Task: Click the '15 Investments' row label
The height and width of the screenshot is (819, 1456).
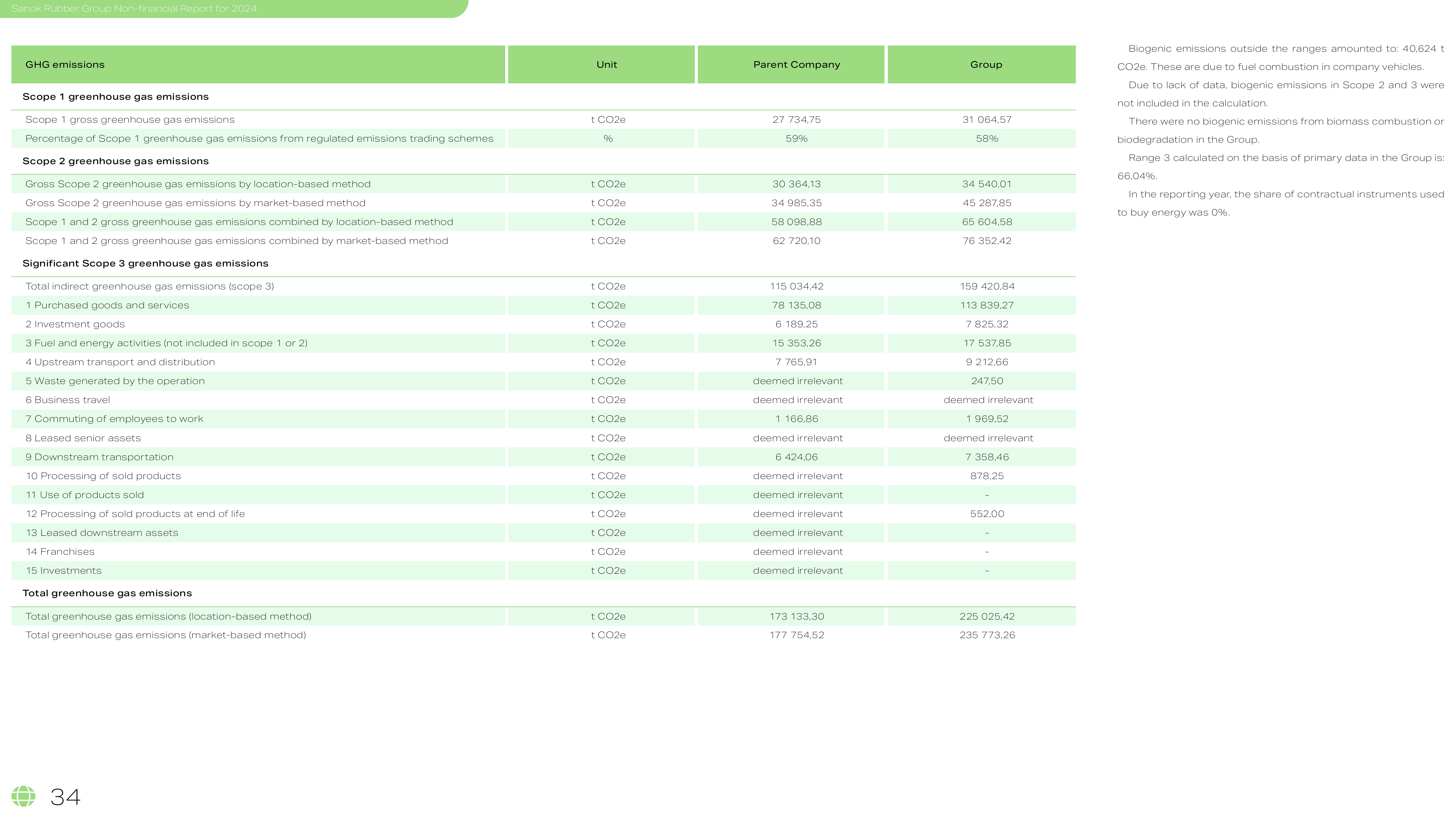Action: click(x=63, y=571)
